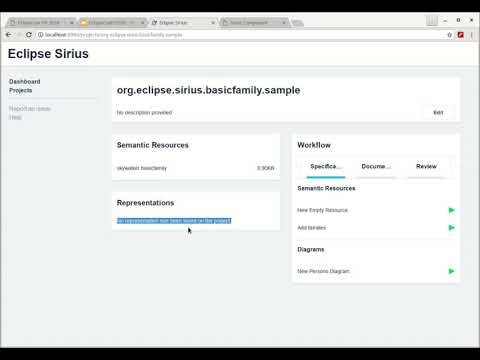Click the Workflow heading
The image size is (480, 360).
(x=314, y=145)
